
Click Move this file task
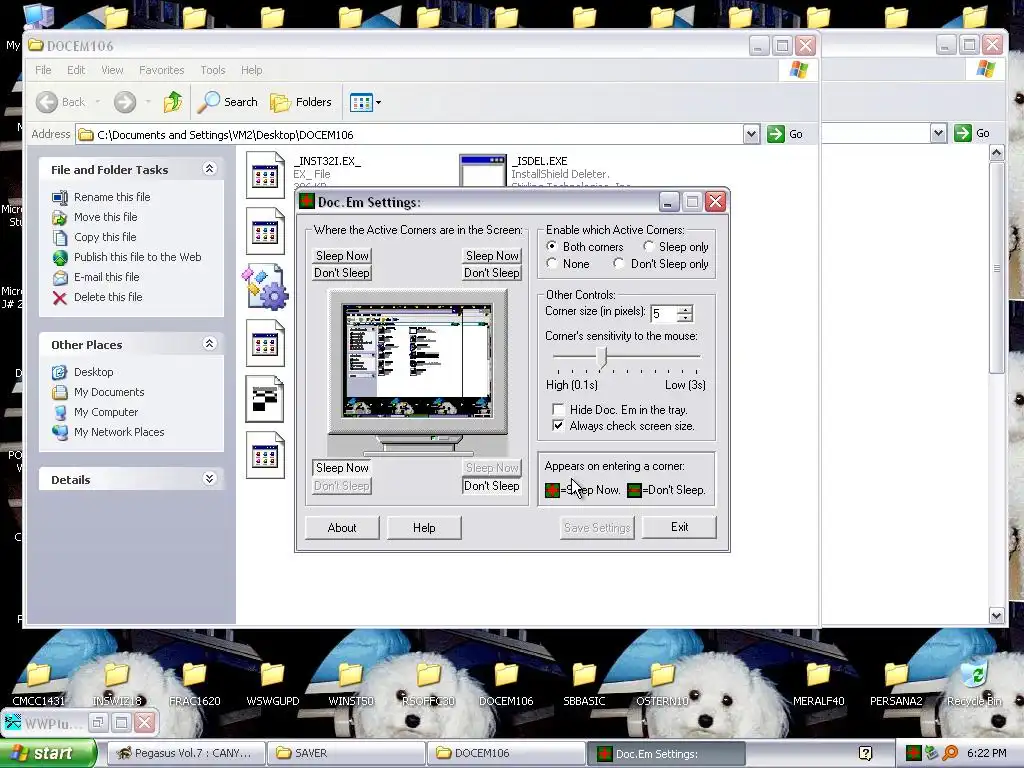click(105, 217)
